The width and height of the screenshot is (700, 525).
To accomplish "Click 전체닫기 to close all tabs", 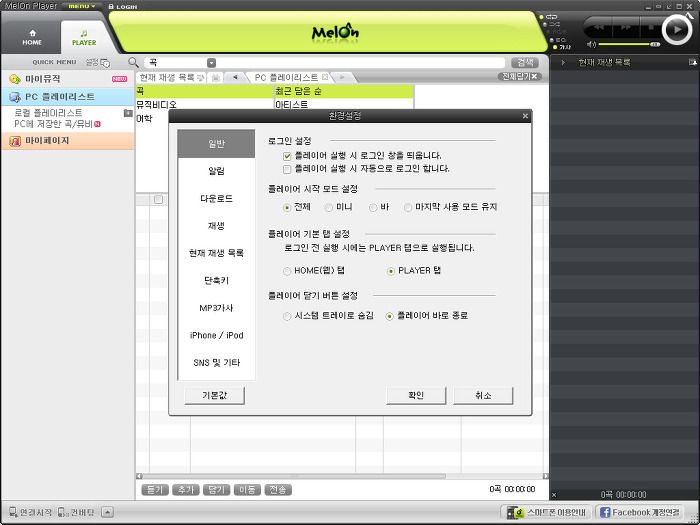I will (520, 76).
